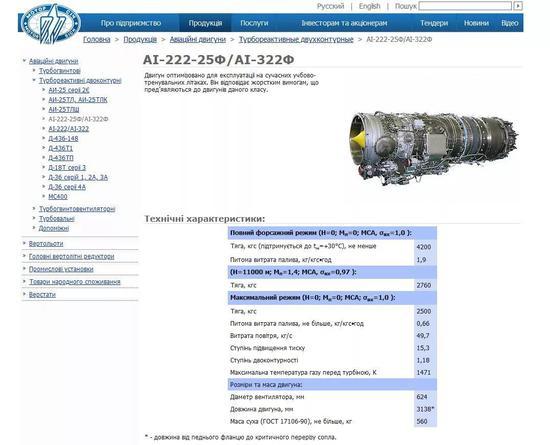Open Турбовальні sidebar link
550x445 pixels.
tap(57, 219)
